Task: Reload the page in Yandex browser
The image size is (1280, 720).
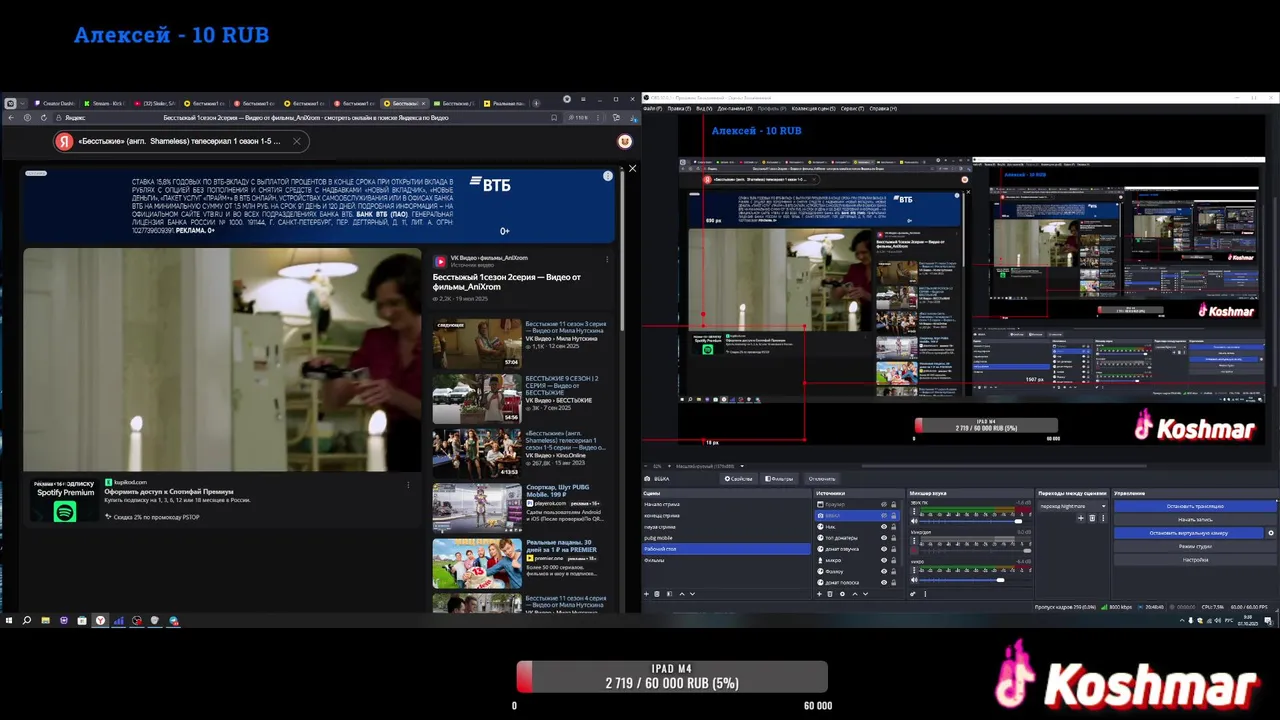Action: click(44, 118)
